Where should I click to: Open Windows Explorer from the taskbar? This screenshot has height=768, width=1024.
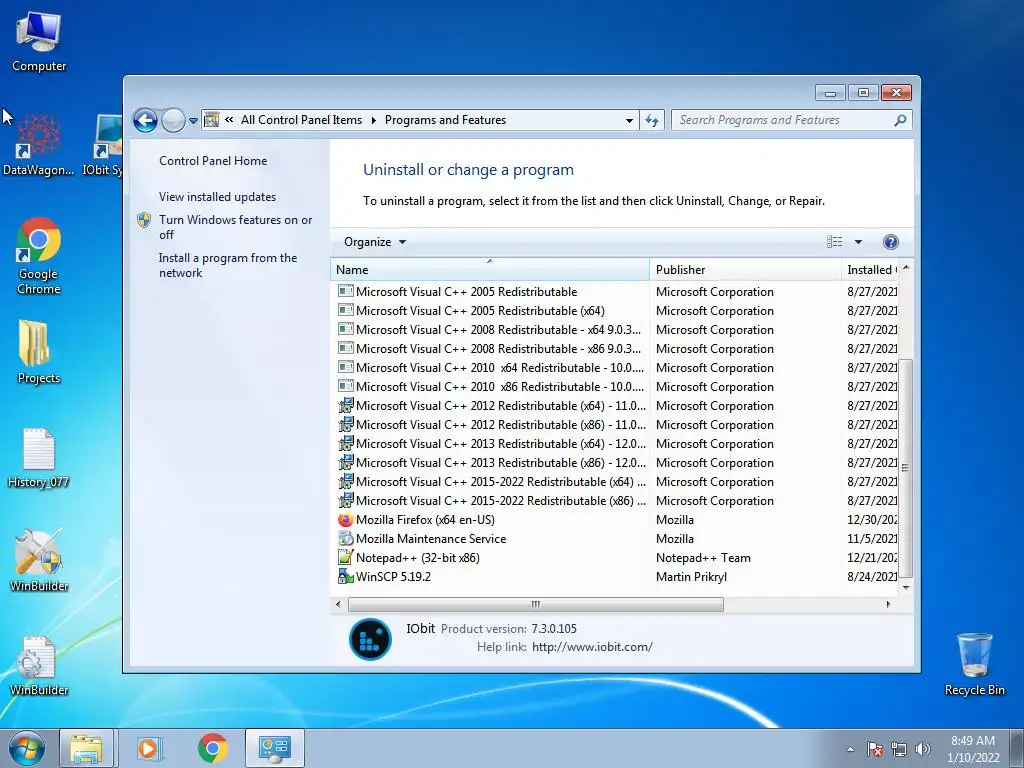pyautogui.click(x=86, y=748)
